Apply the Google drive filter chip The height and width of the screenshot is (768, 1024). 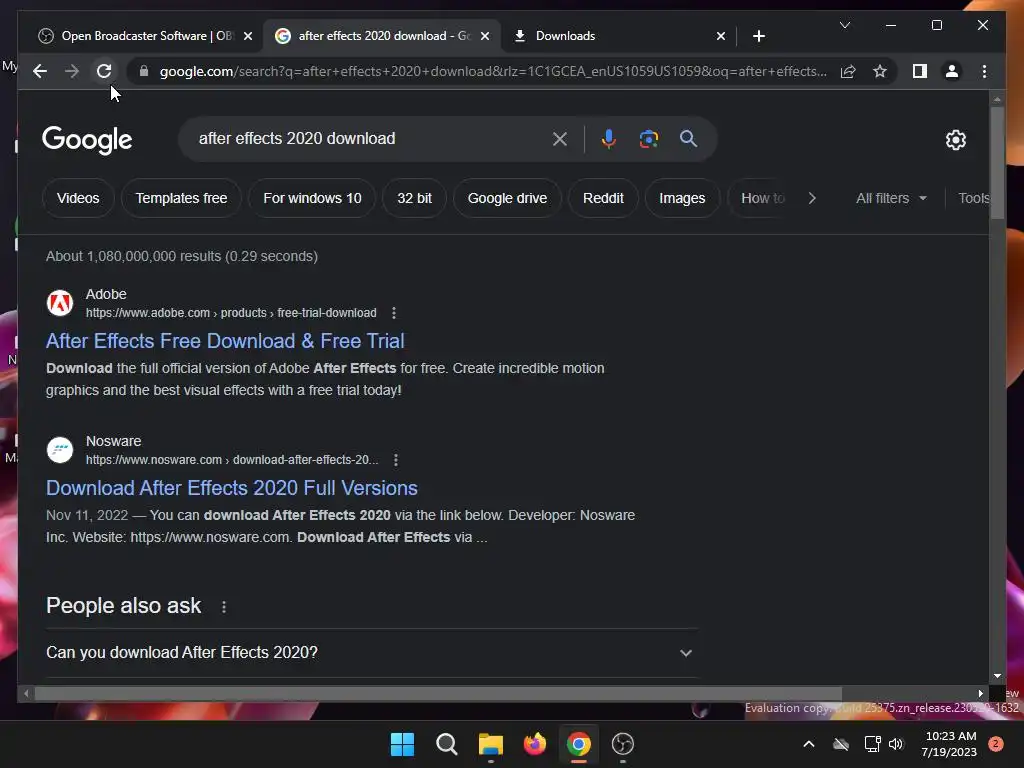point(507,198)
